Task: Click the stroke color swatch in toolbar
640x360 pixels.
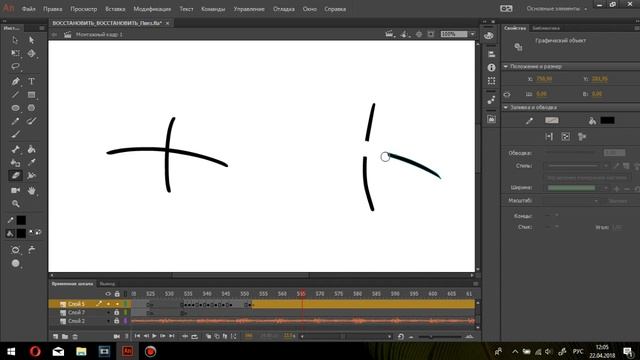Action: pyautogui.click(x=21, y=220)
